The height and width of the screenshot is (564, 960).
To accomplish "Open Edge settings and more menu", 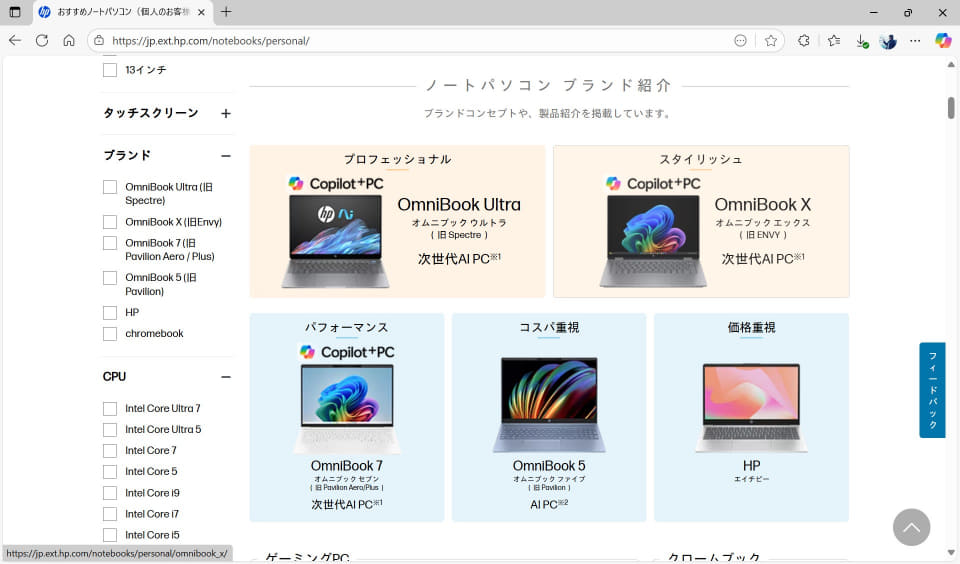I will tap(915, 41).
